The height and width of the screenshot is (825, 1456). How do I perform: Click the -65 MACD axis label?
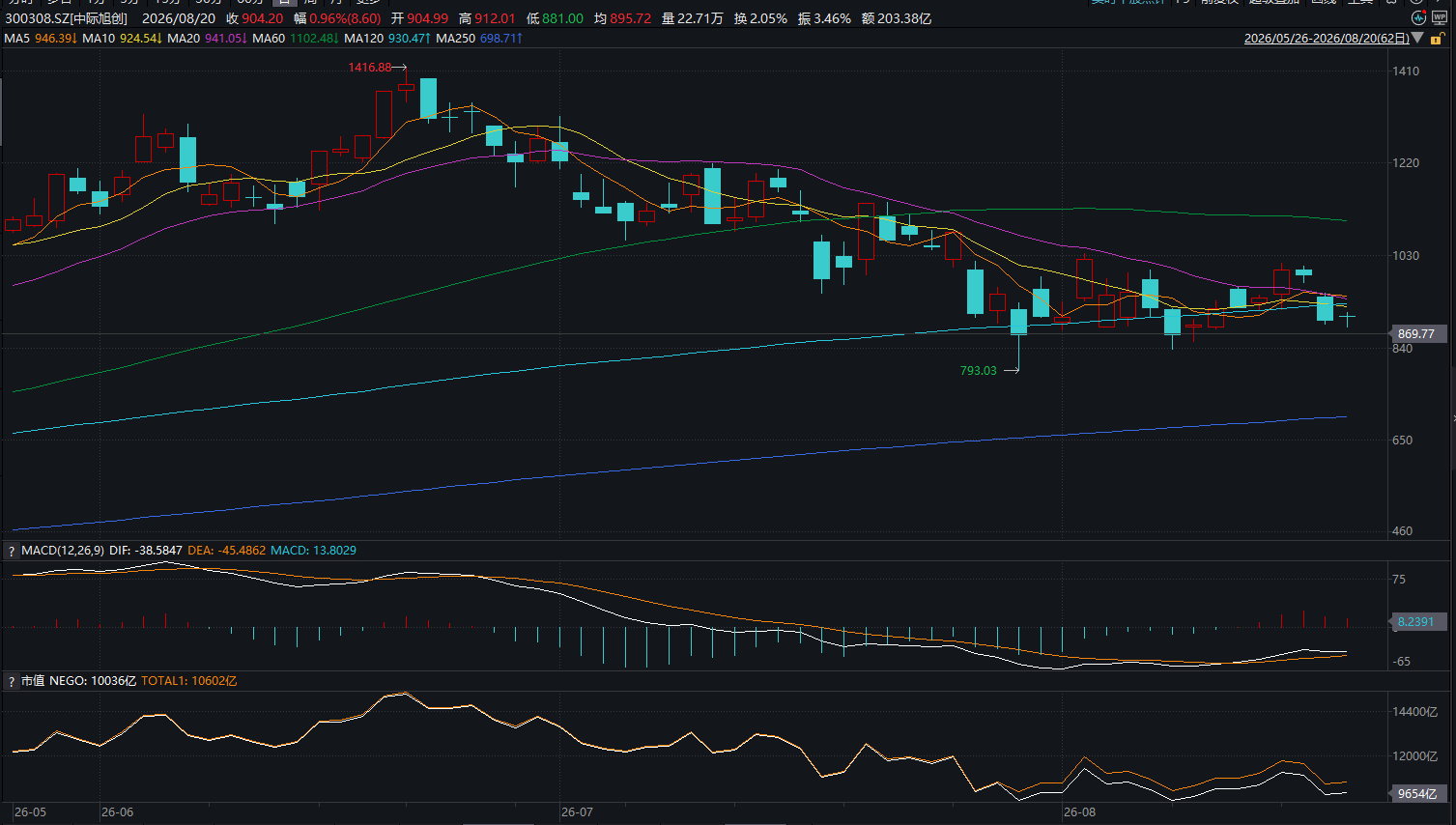pyautogui.click(x=1401, y=662)
